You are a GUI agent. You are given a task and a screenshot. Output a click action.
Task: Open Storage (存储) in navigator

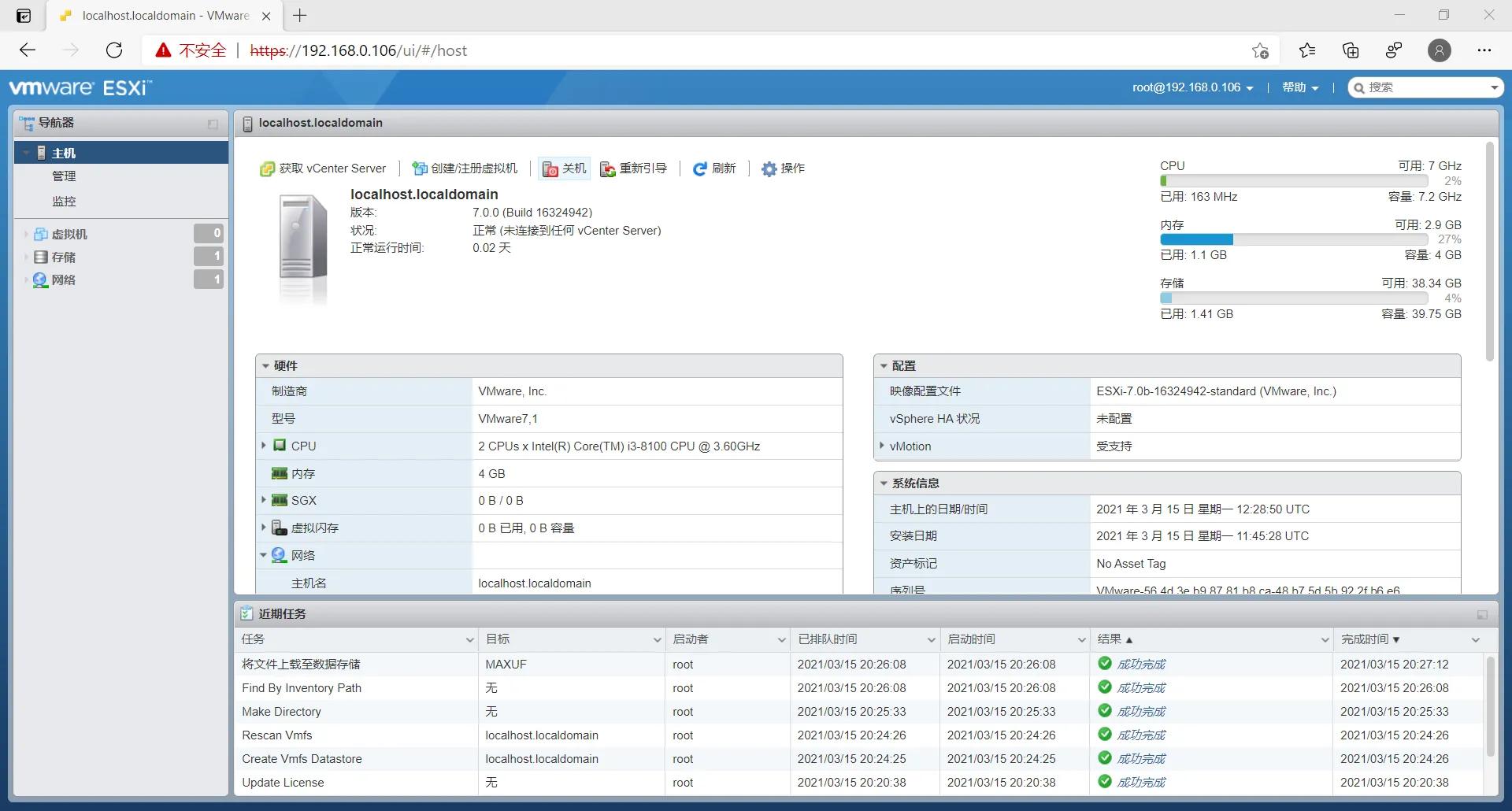(x=63, y=257)
